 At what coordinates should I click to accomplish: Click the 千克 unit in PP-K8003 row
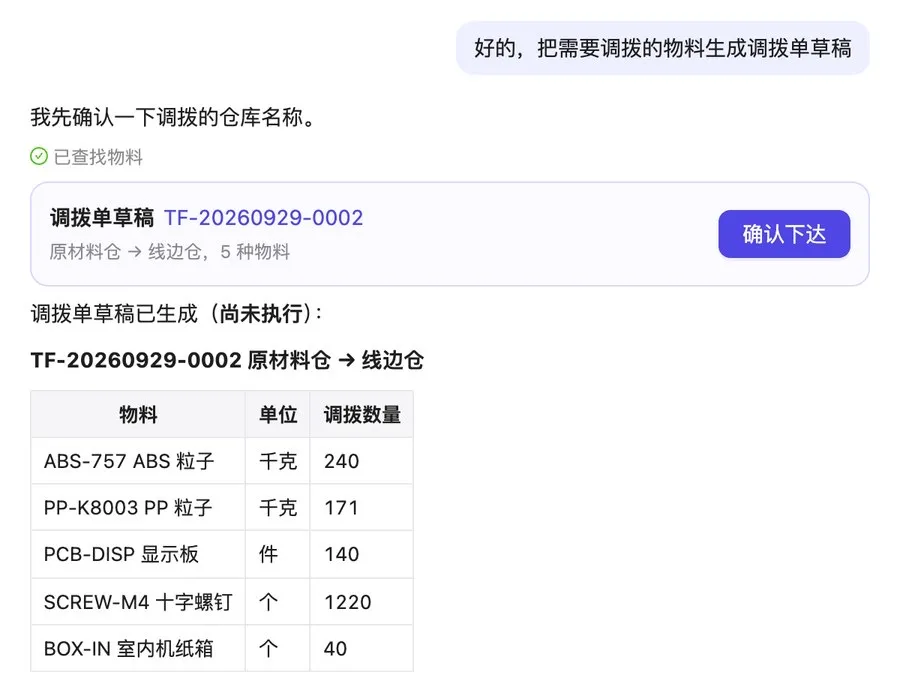click(x=278, y=507)
